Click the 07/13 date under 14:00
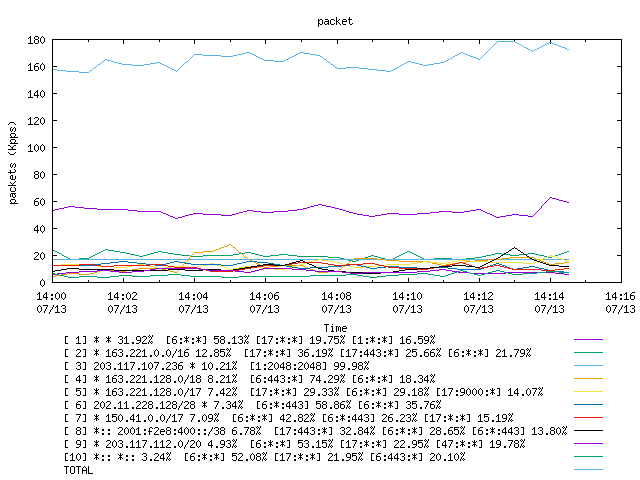 [51, 309]
